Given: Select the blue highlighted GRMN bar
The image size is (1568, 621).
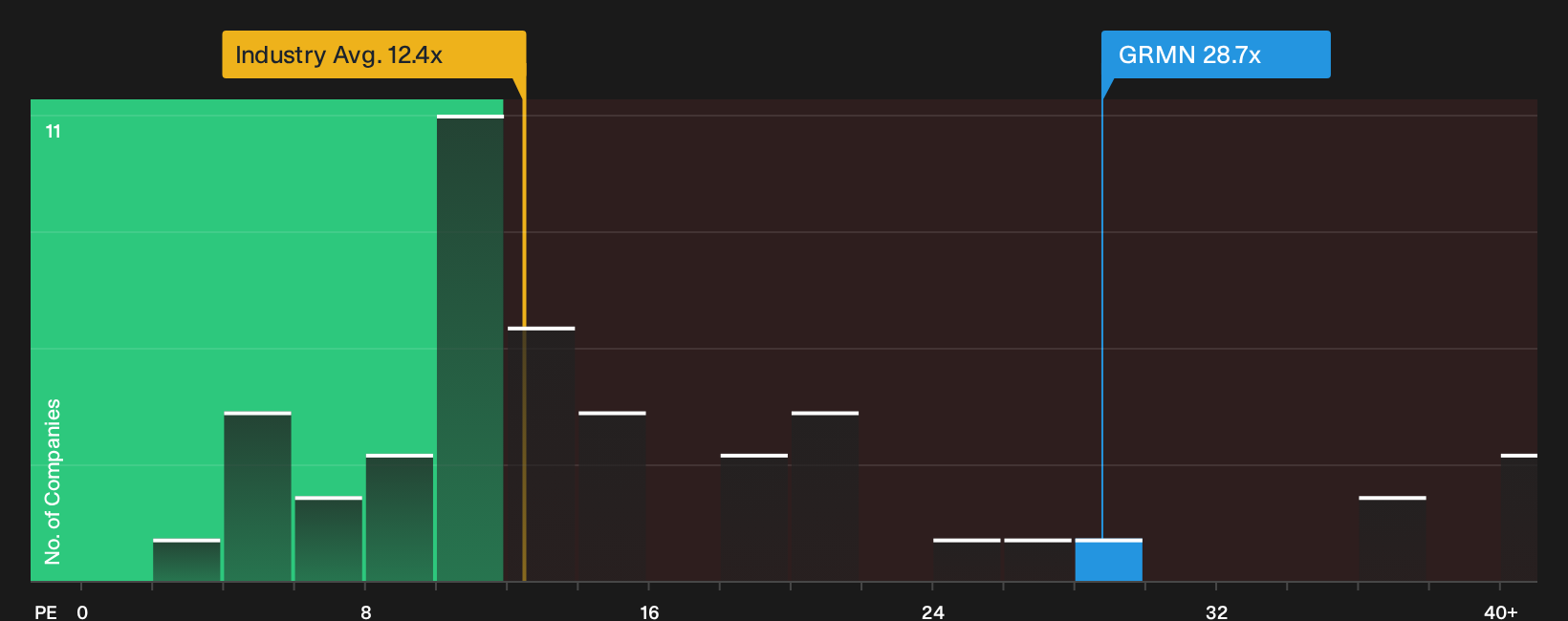Looking at the screenshot, I should coord(1109,560).
